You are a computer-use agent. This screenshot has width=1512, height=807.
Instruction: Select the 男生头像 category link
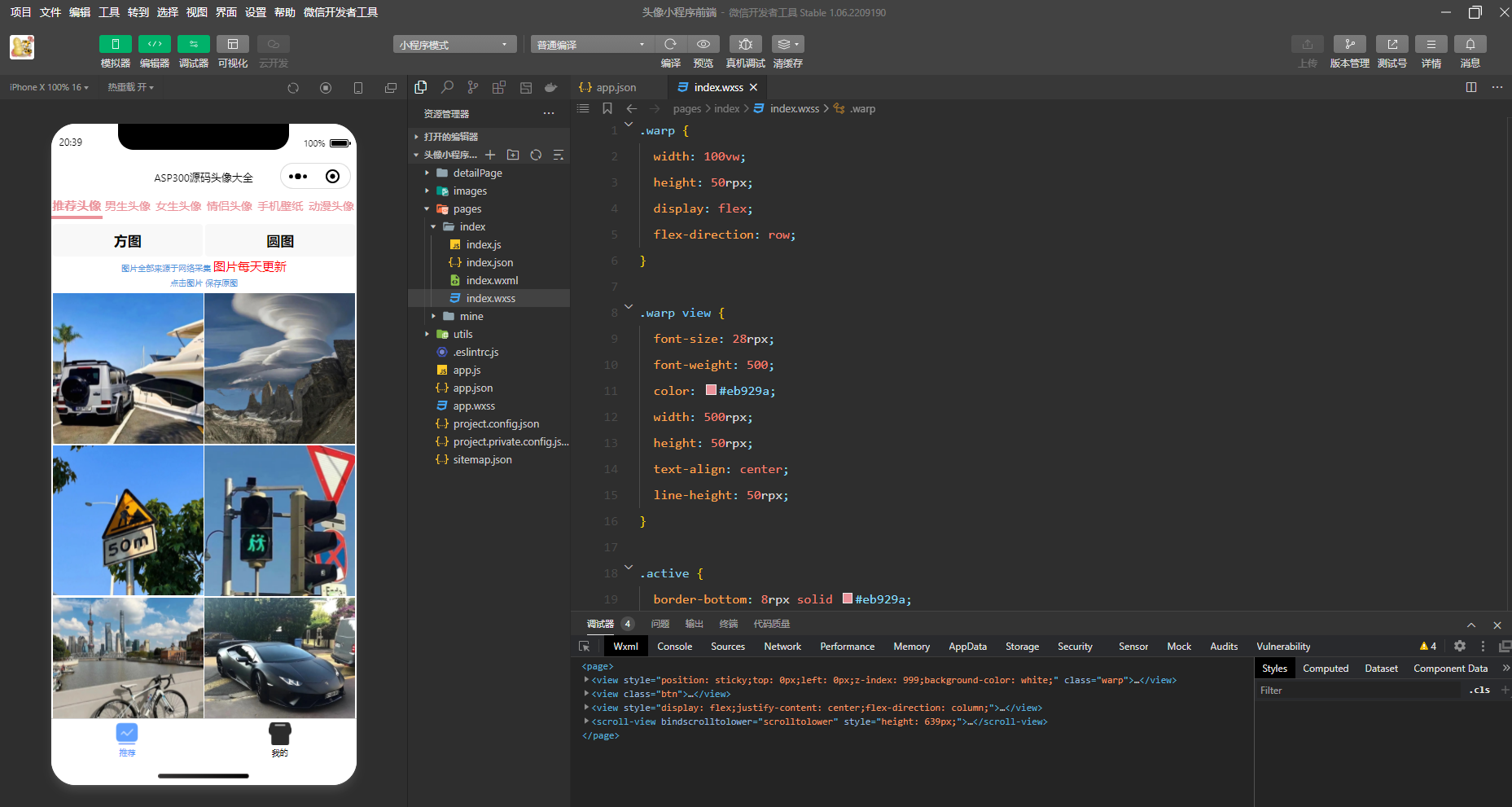coord(128,206)
